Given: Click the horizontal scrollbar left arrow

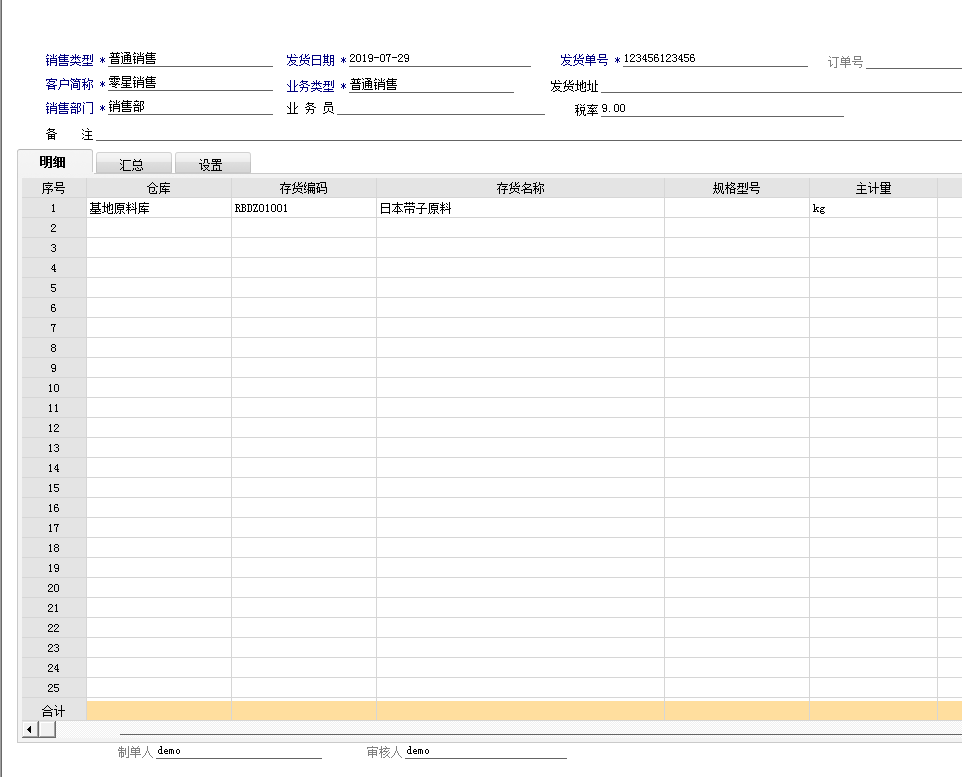Looking at the screenshot, I should point(29,729).
